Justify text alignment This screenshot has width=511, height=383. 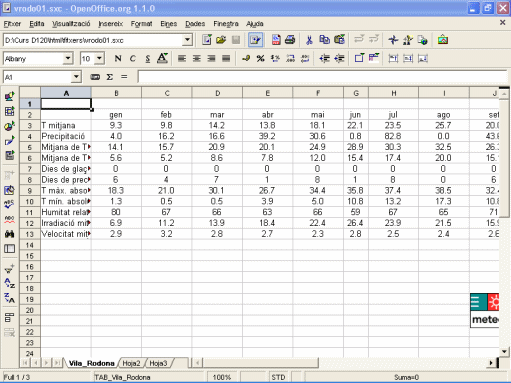point(226,59)
